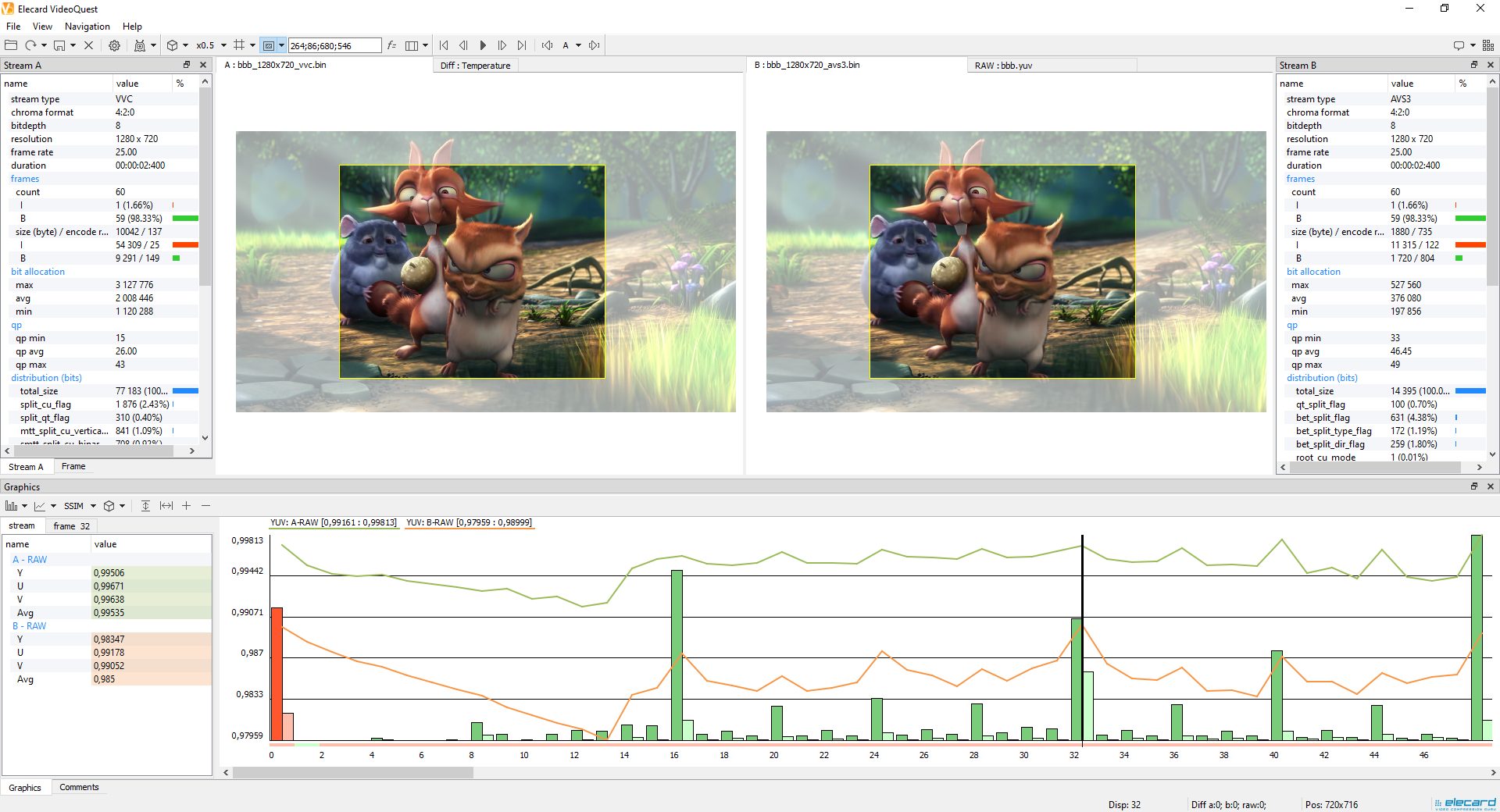Switch to line chart mode in Graphics panel
Viewport: 1500px width, 812px height.
[40, 506]
